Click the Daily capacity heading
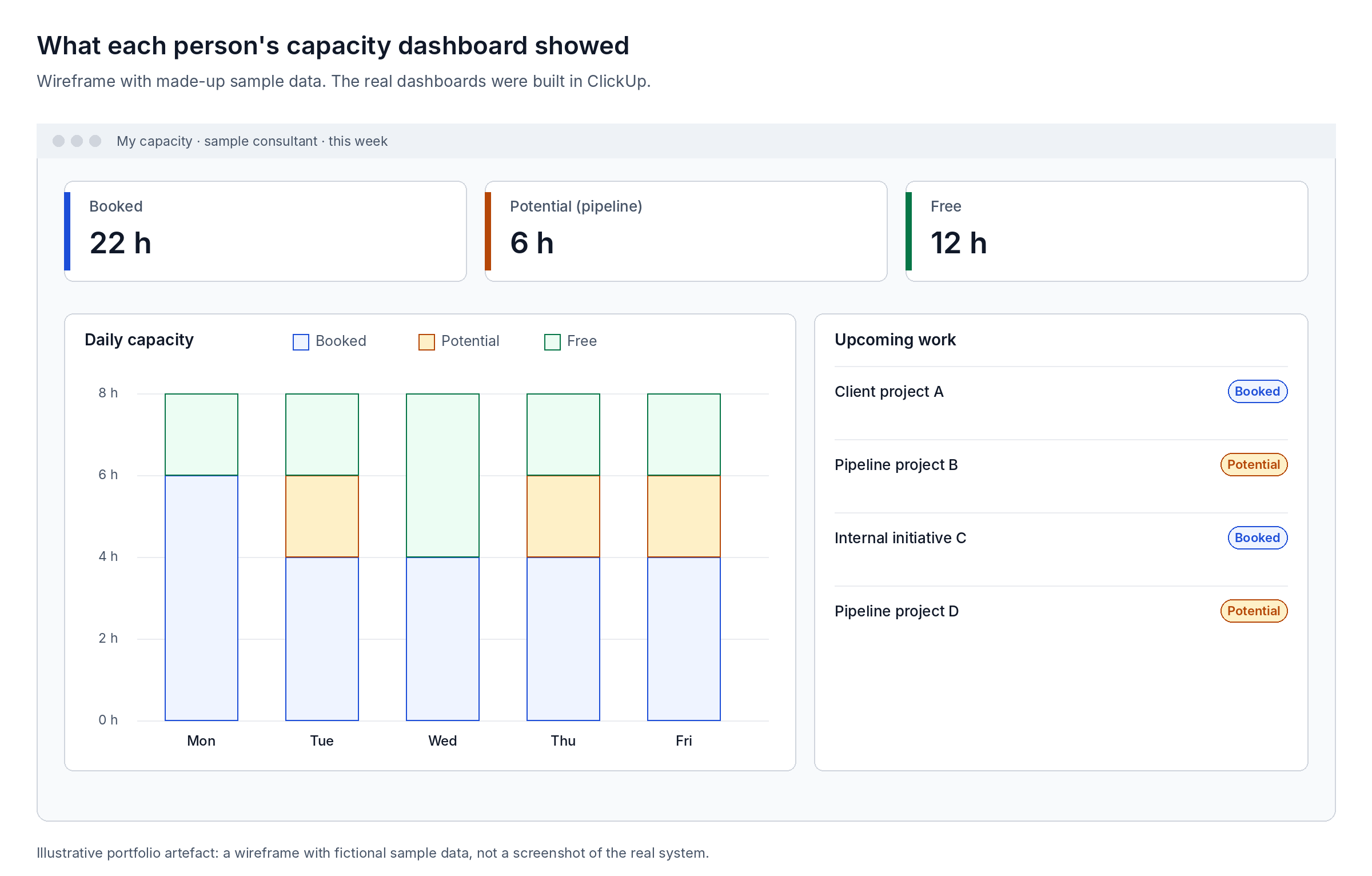This screenshot has height=876, width=1372. [x=139, y=340]
